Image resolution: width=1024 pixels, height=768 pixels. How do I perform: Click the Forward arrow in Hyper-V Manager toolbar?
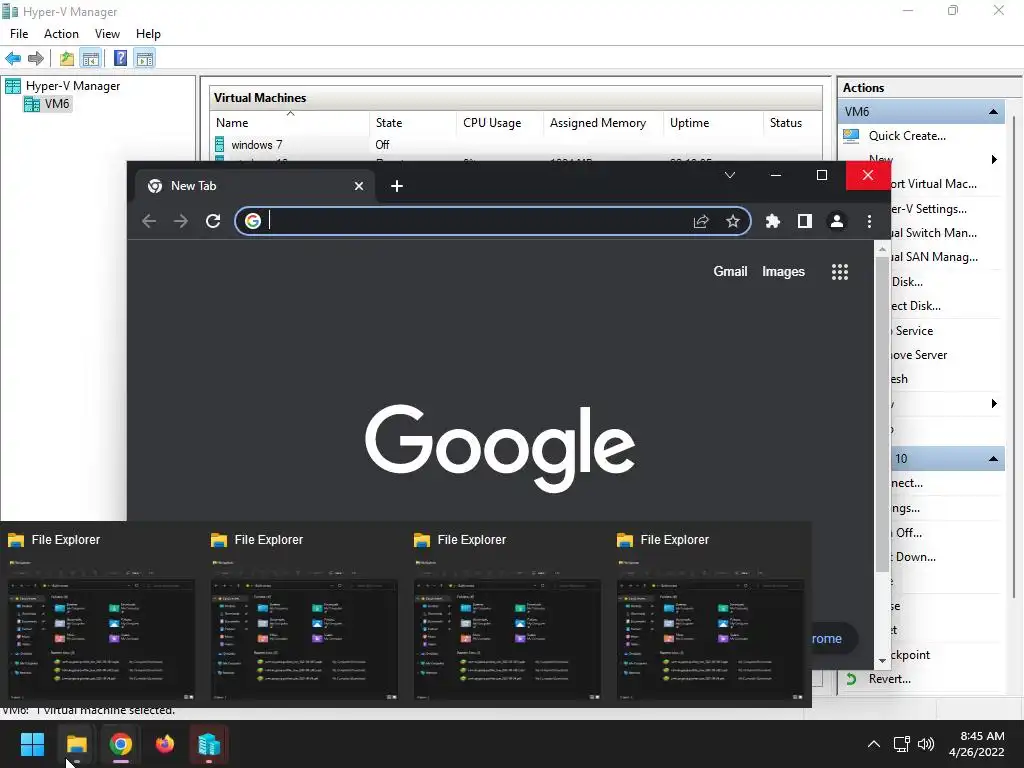click(36, 58)
